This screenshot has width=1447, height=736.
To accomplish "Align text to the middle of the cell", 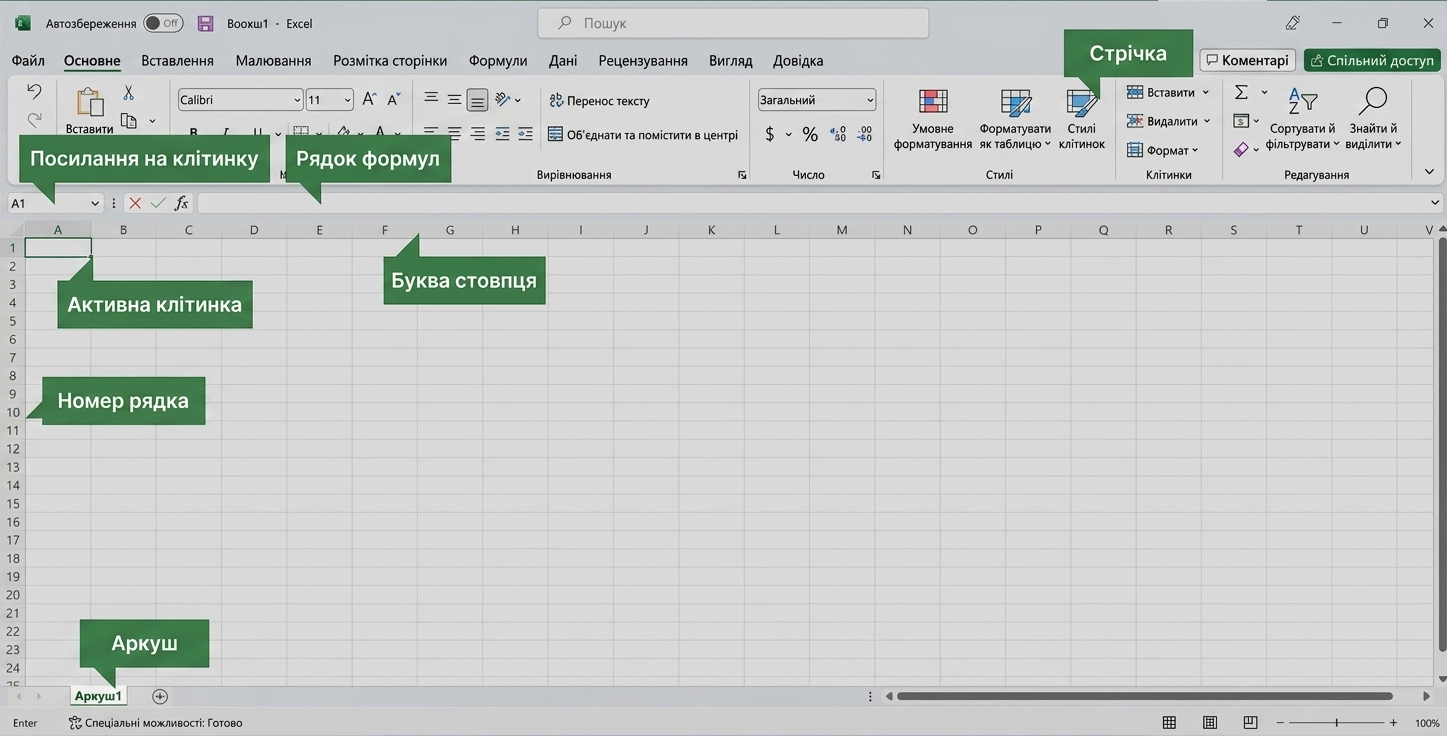I will [x=454, y=99].
